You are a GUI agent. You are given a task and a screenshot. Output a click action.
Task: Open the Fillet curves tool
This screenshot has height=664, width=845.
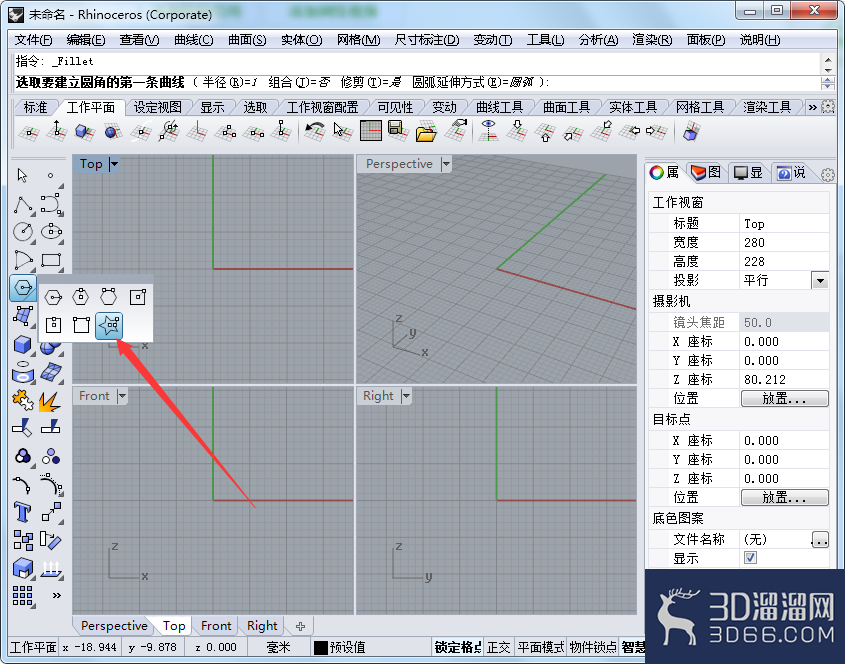pyautogui.click(x=23, y=485)
